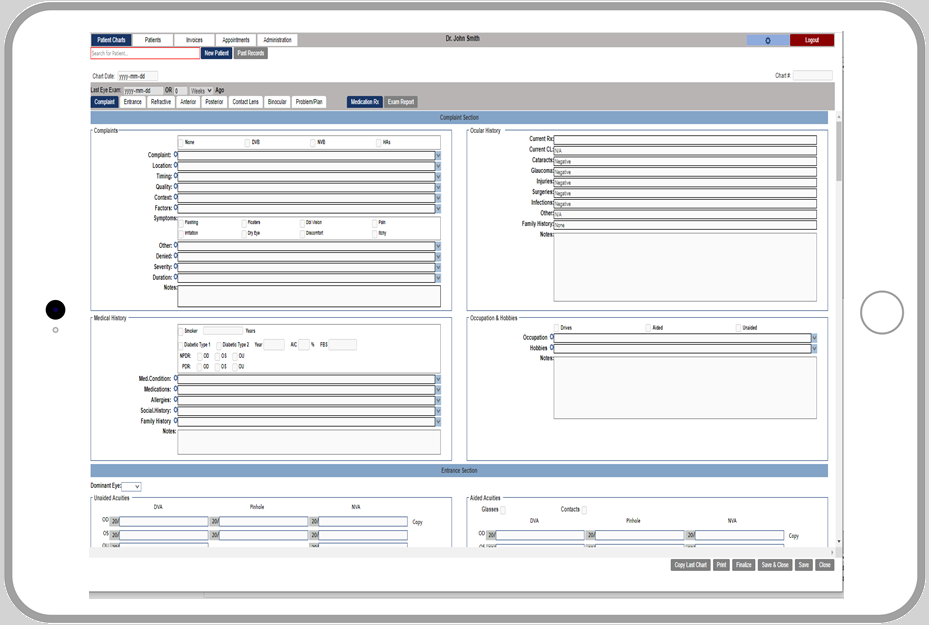Open the Weeks unit dropdown

[201, 90]
